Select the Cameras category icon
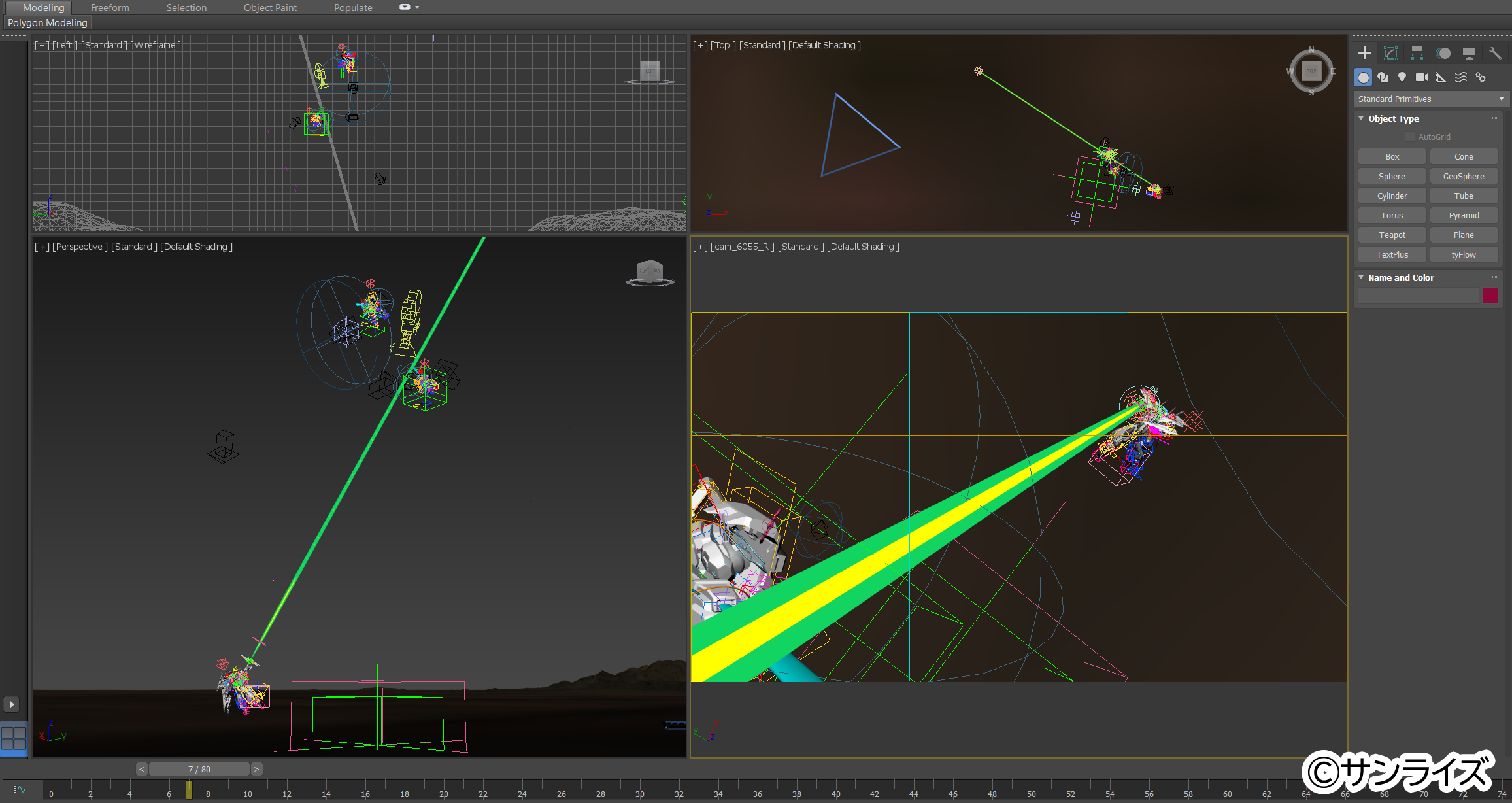1512x803 pixels. pyautogui.click(x=1422, y=77)
